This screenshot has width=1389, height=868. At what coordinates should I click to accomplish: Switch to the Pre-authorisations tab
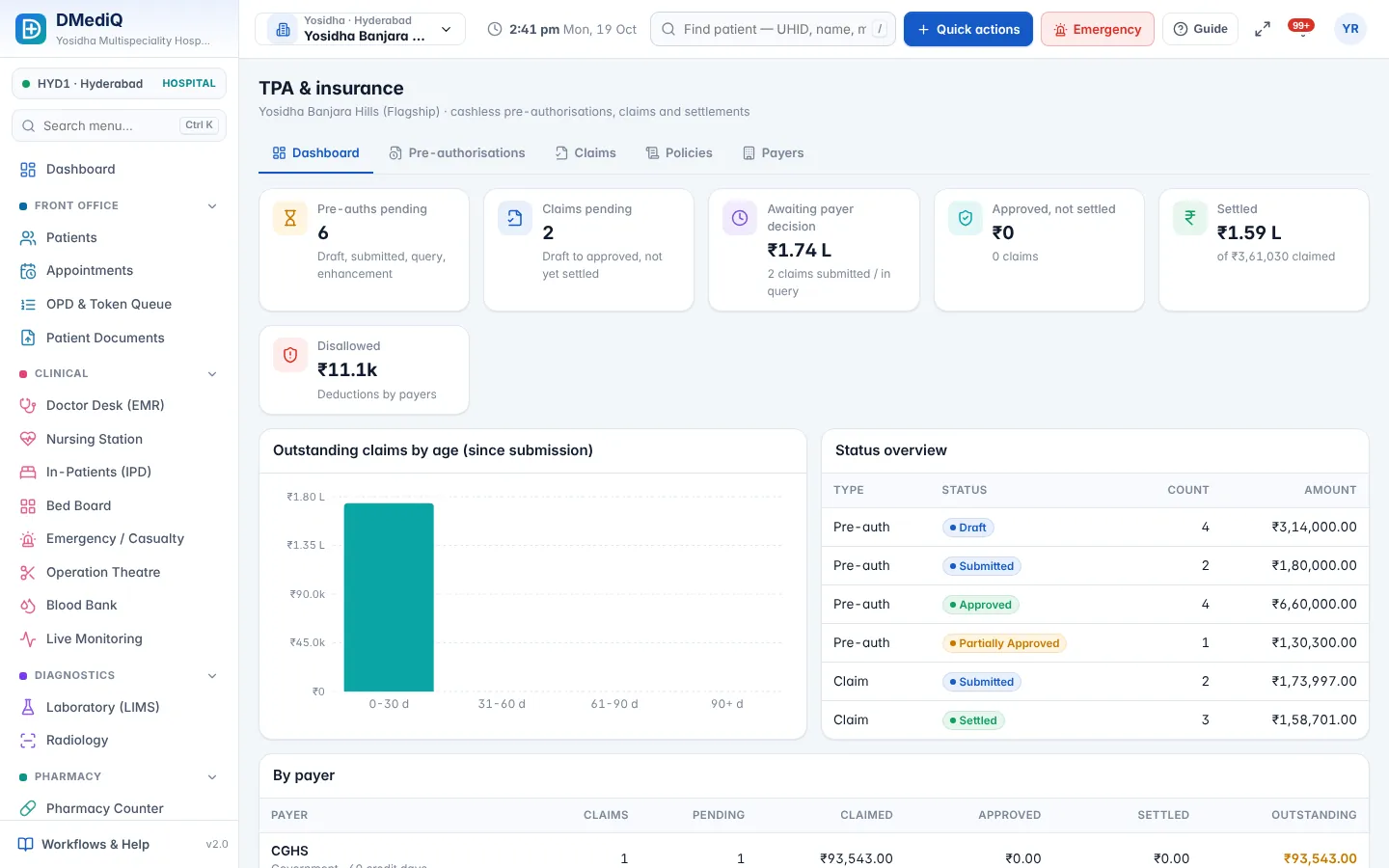click(x=457, y=153)
